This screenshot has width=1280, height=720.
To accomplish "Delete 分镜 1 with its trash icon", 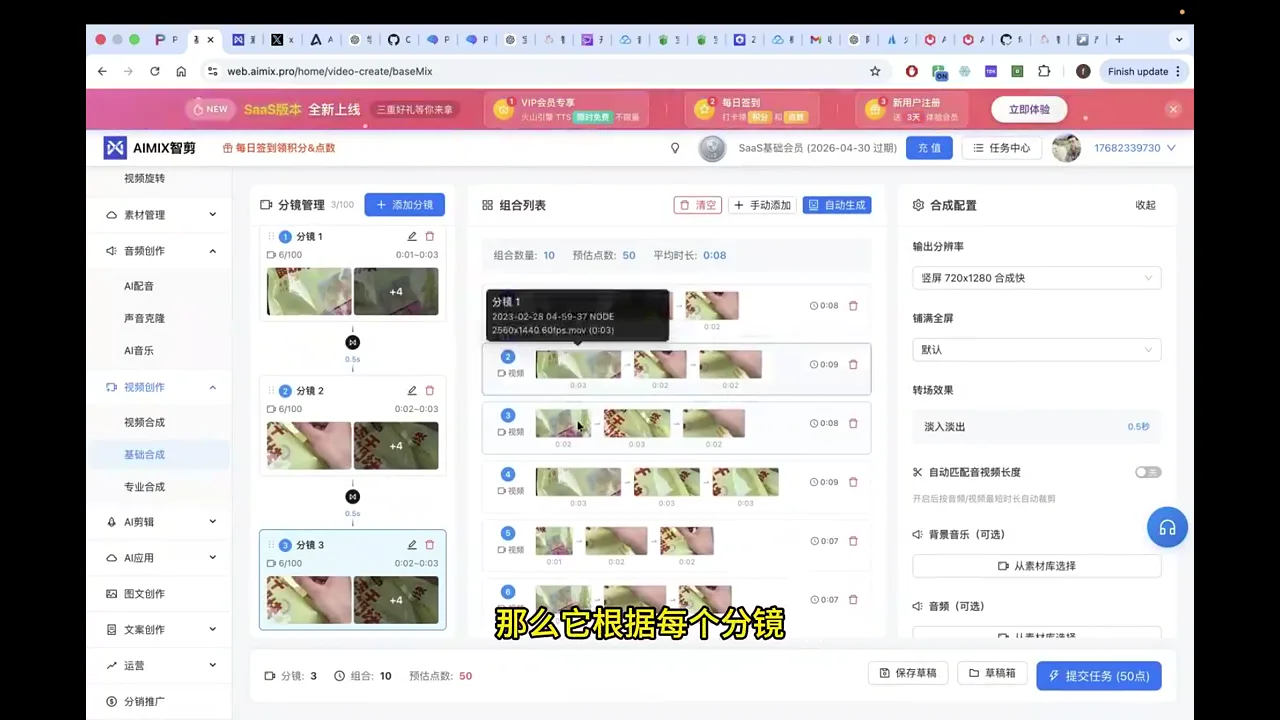I will coord(430,237).
